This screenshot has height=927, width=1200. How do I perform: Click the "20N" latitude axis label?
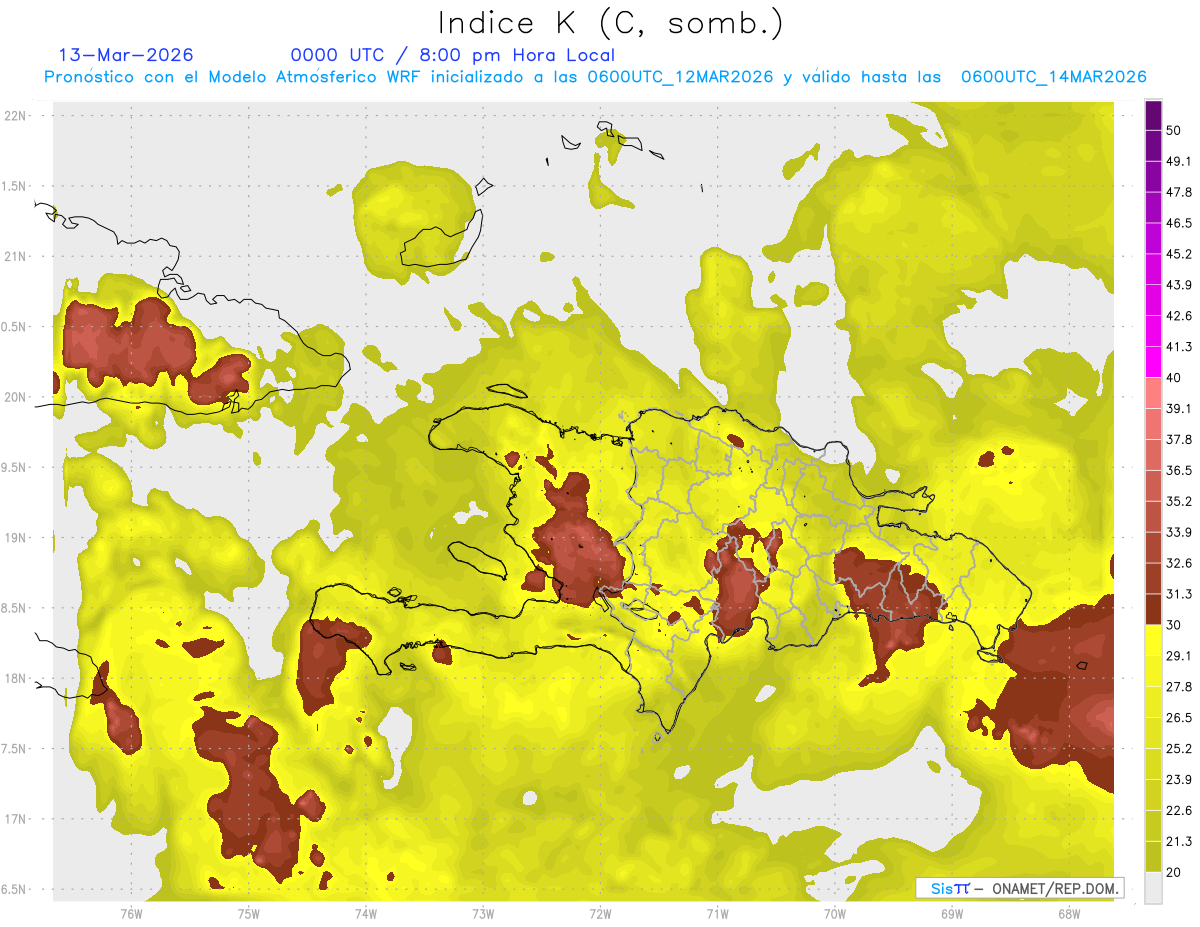pyautogui.click(x=15, y=398)
